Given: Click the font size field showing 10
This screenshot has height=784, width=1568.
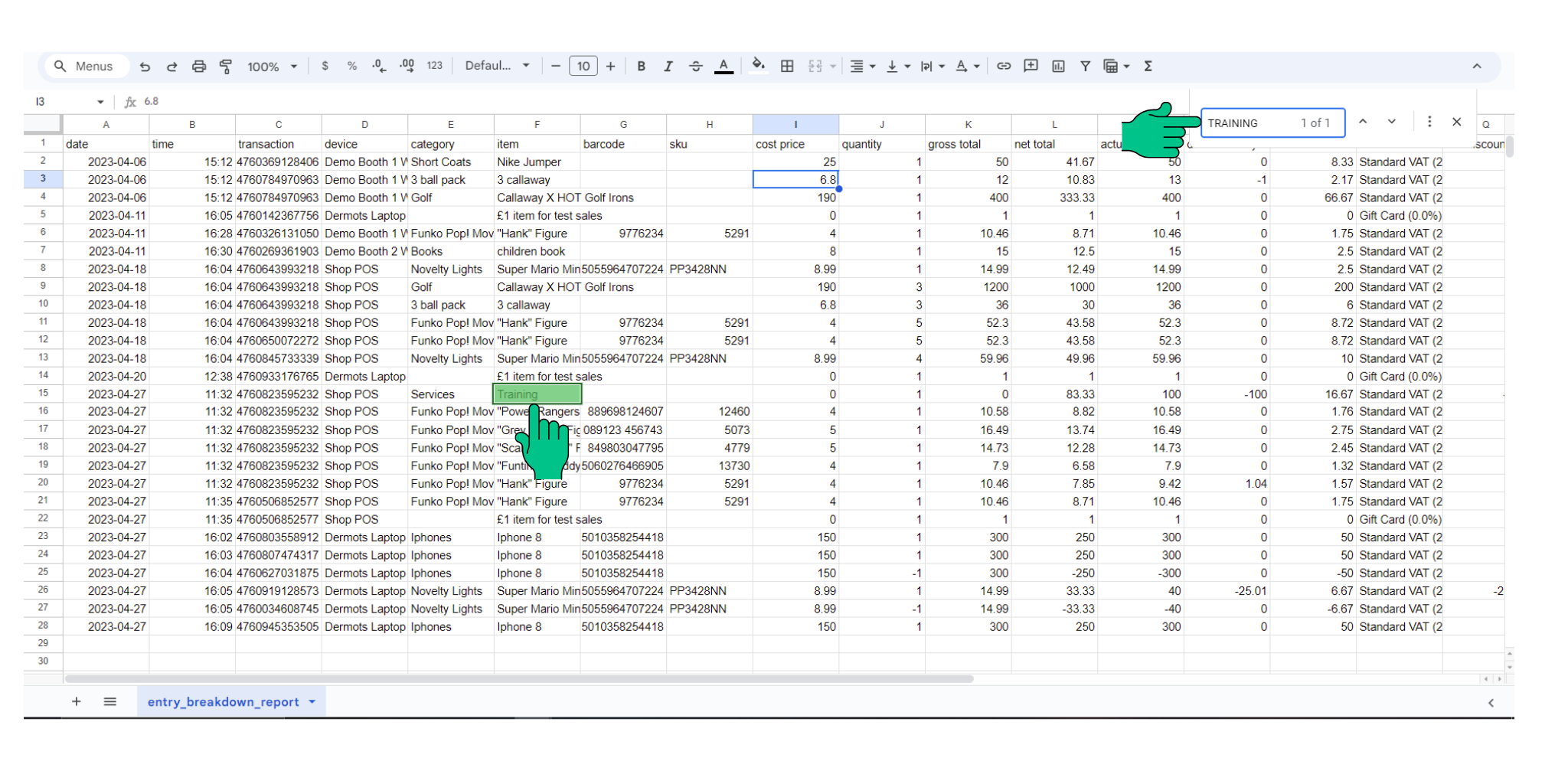Looking at the screenshot, I should coord(583,67).
